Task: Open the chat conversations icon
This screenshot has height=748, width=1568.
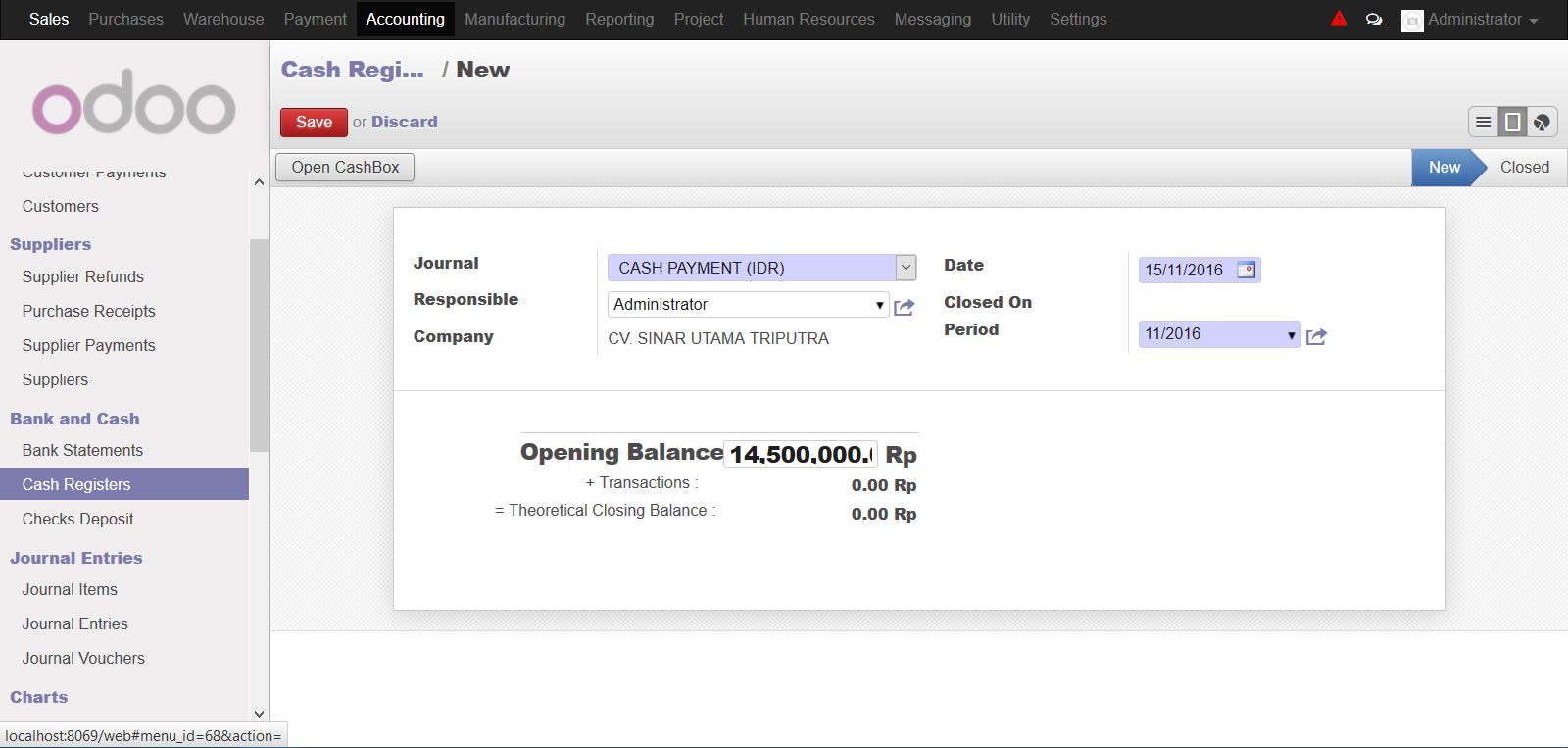Action: pyautogui.click(x=1374, y=20)
